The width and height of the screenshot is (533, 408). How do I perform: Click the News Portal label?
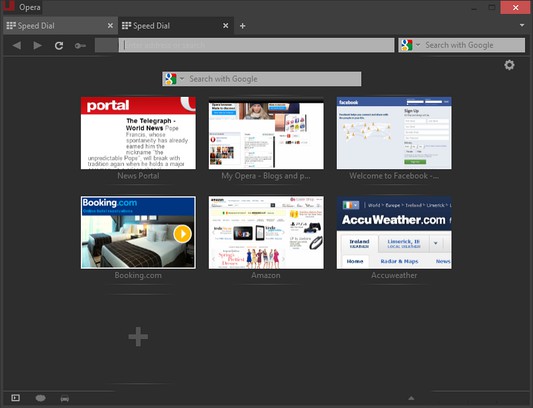tap(138, 176)
